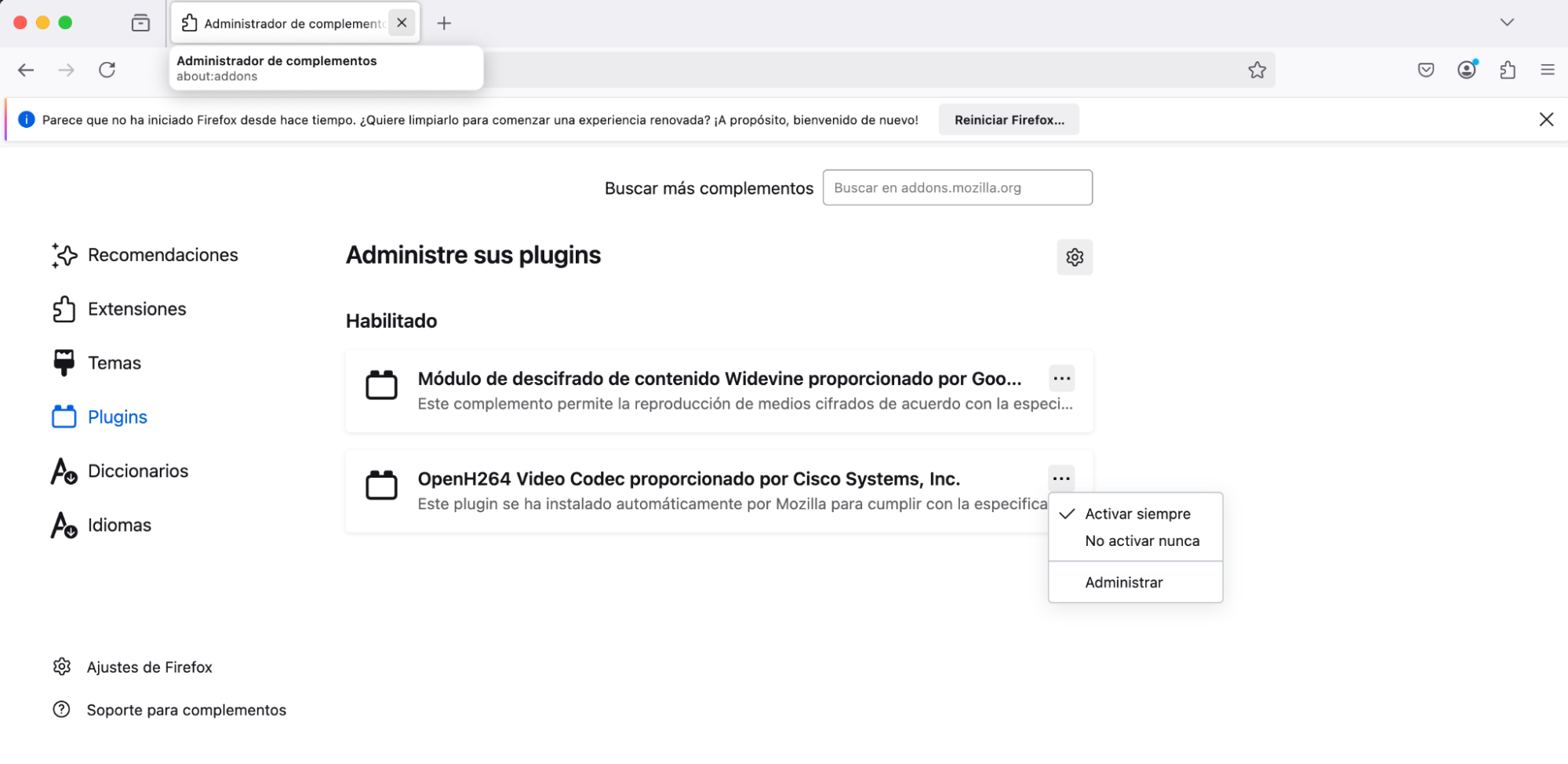Select 'No activar nunca' for OpenH264
This screenshot has height=764, width=1568.
pos(1141,540)
